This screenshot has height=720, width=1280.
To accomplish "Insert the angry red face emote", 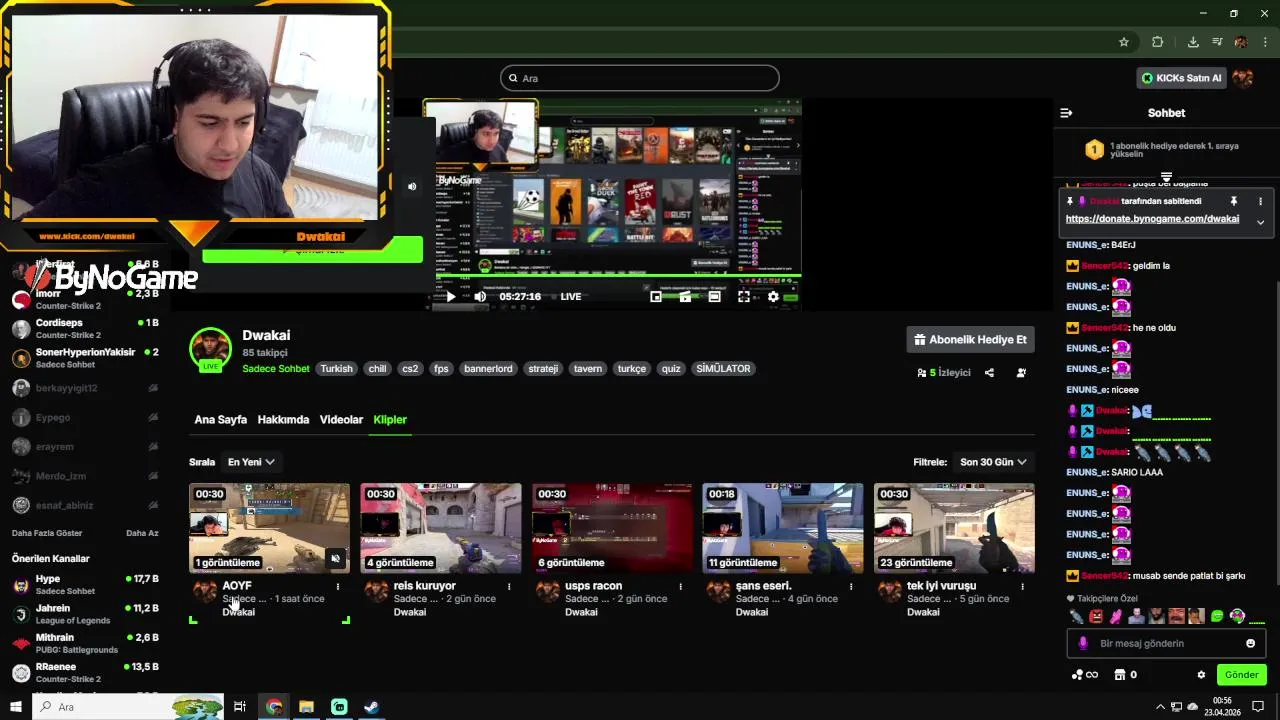I will pyautogui.click(x=1096, y=616).
